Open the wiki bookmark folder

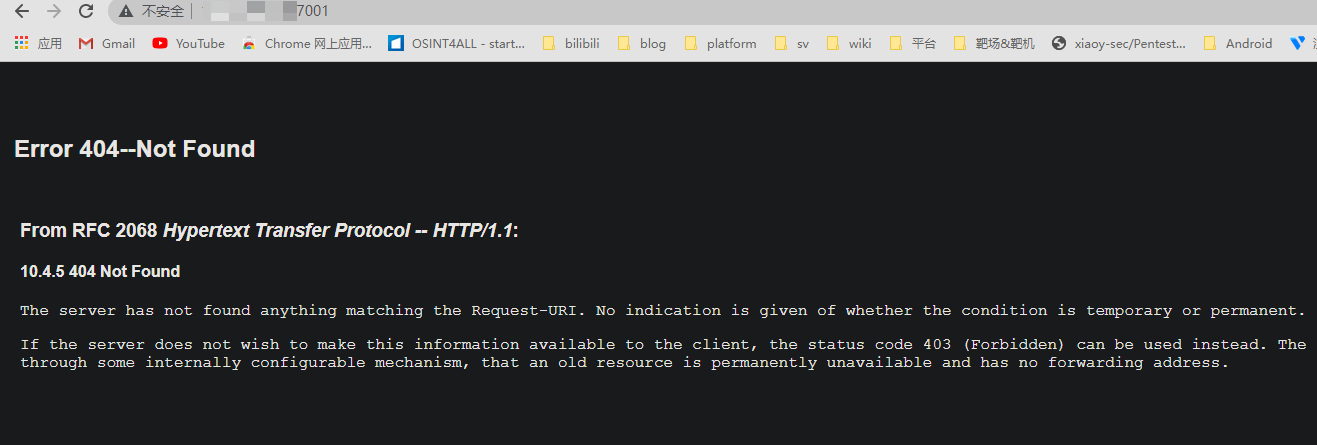coord(848,43)
